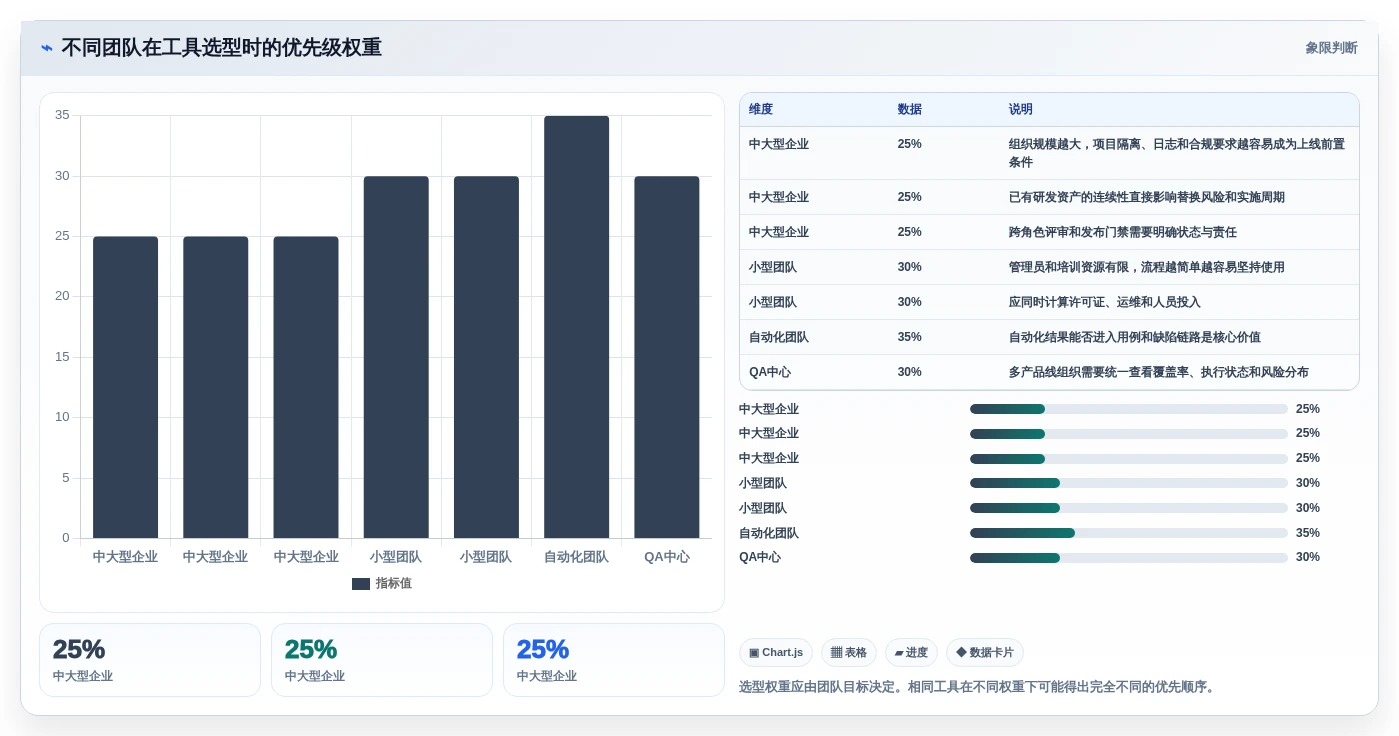Click the QA中心 bar in the chart
This screenshot has height=736, width=1399.
pyautogui.click(x=667, y=357)
